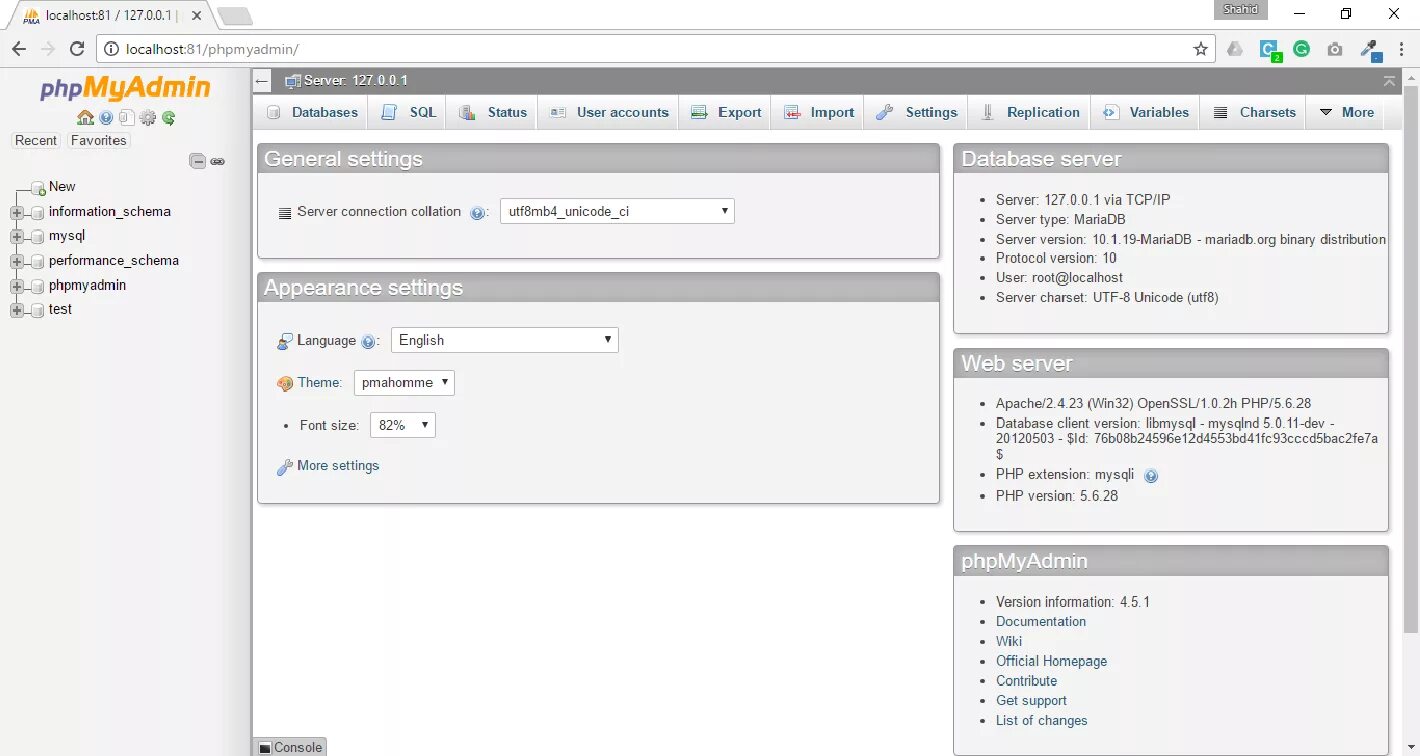Click help icon next to Language

pos(368,342)
